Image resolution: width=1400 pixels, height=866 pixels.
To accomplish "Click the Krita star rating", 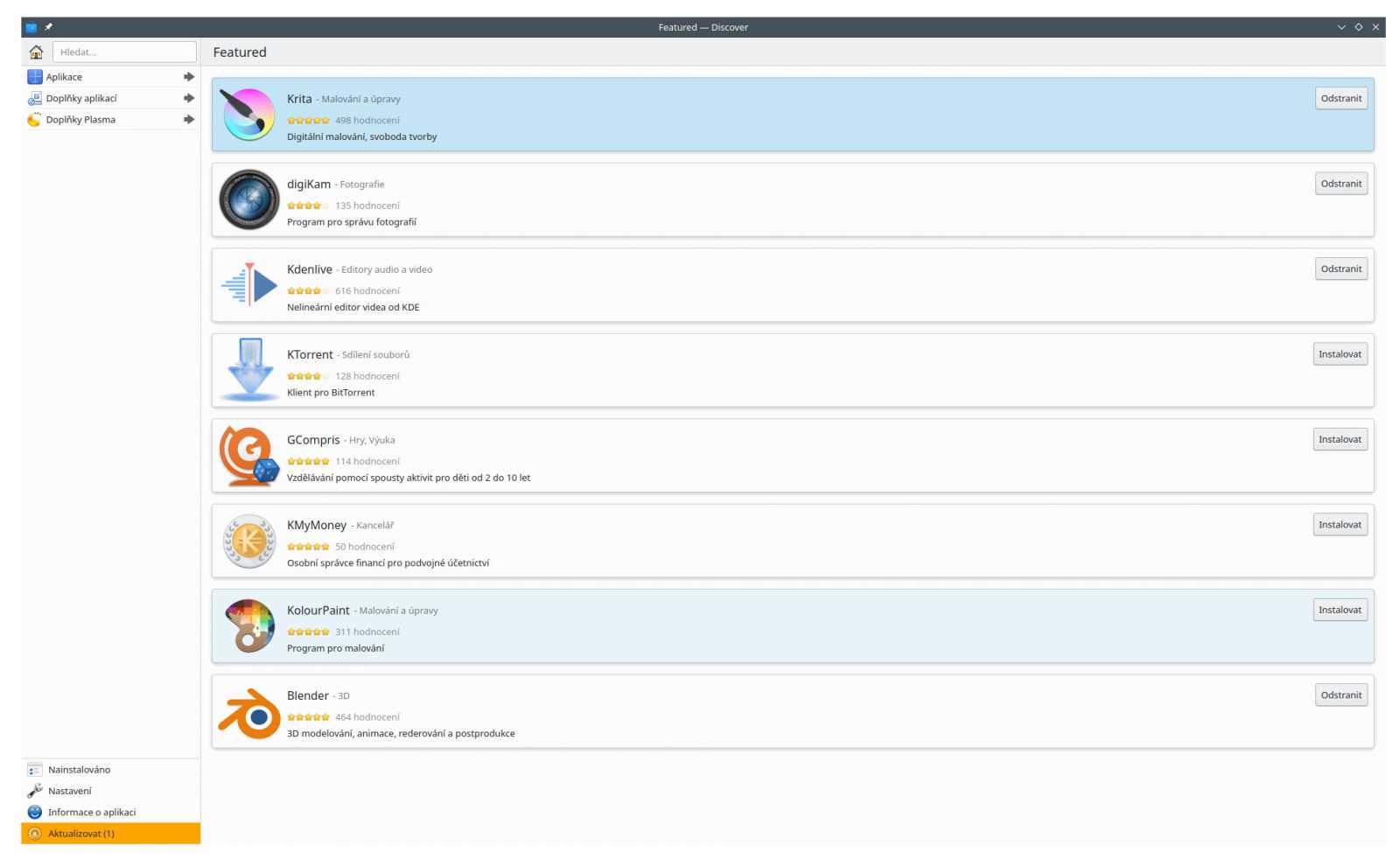I will click(308, 121).
